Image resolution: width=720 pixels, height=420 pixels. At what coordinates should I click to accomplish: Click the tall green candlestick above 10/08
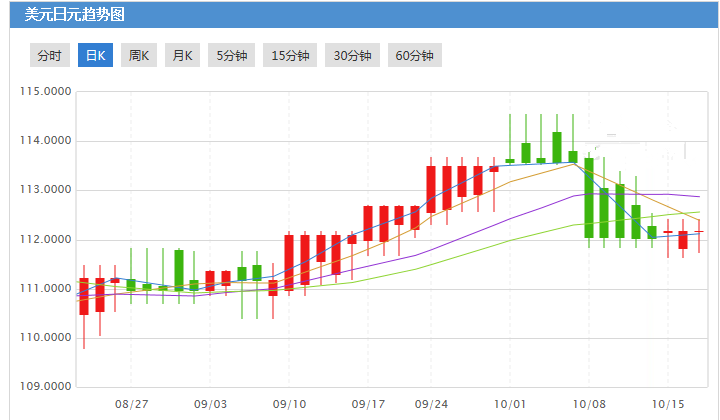589,197
